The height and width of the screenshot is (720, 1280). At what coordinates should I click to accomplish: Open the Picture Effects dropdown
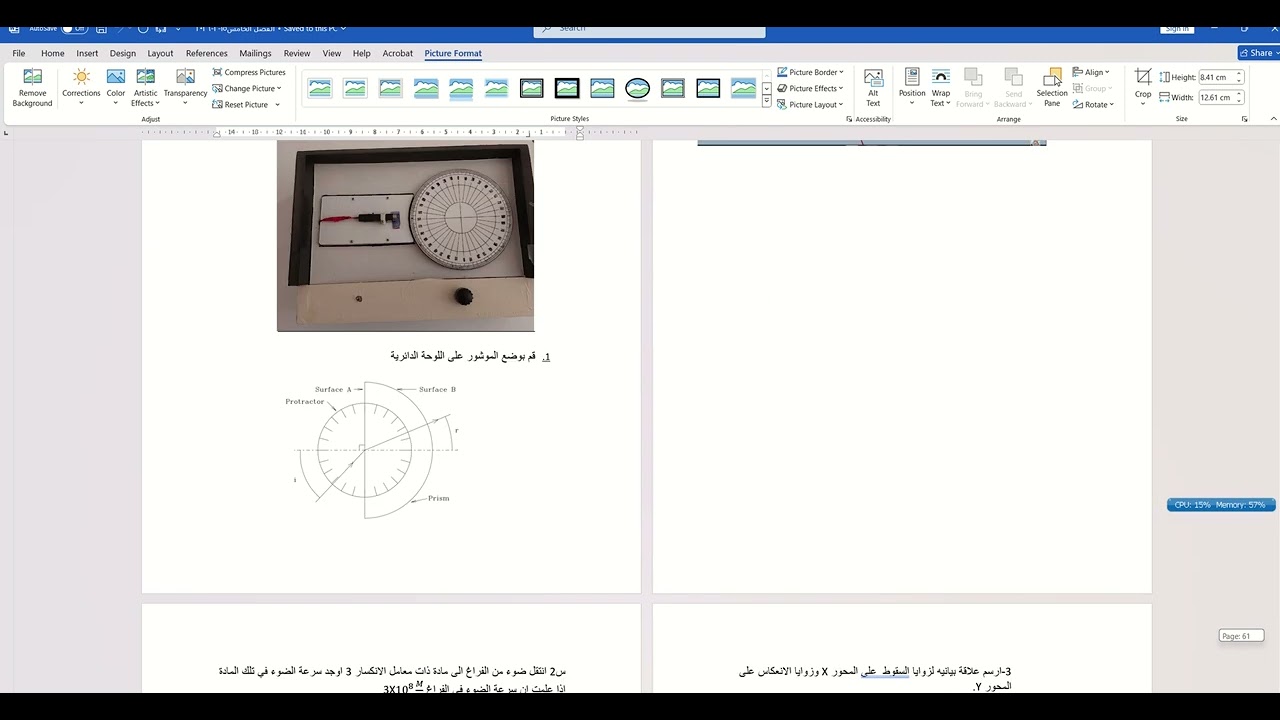pyautogui.click(x=811, y=88)
